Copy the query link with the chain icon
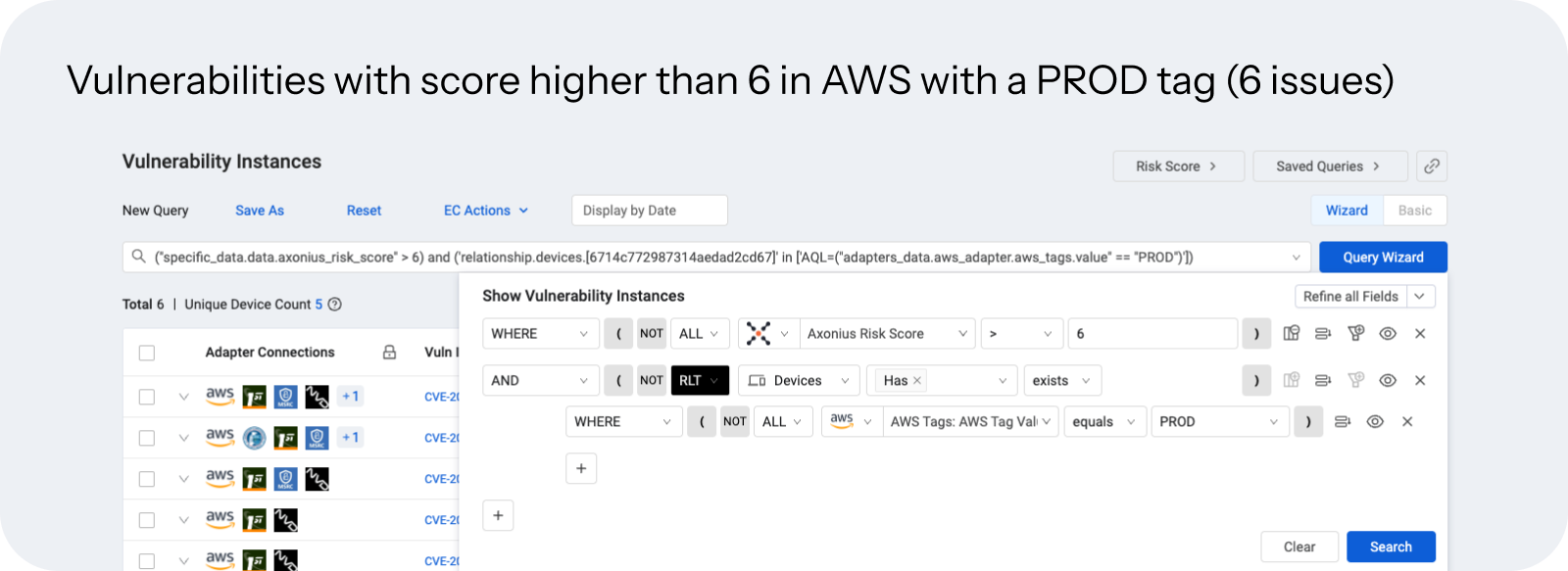Viewport: 1568px width, 571px height. click(1432, 167)
